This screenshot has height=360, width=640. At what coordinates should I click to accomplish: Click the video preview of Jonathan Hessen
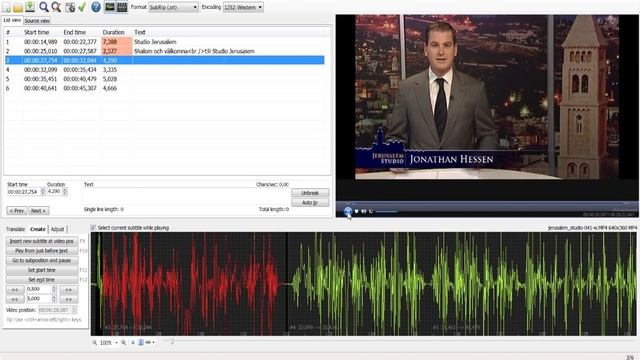click(487, 97)
